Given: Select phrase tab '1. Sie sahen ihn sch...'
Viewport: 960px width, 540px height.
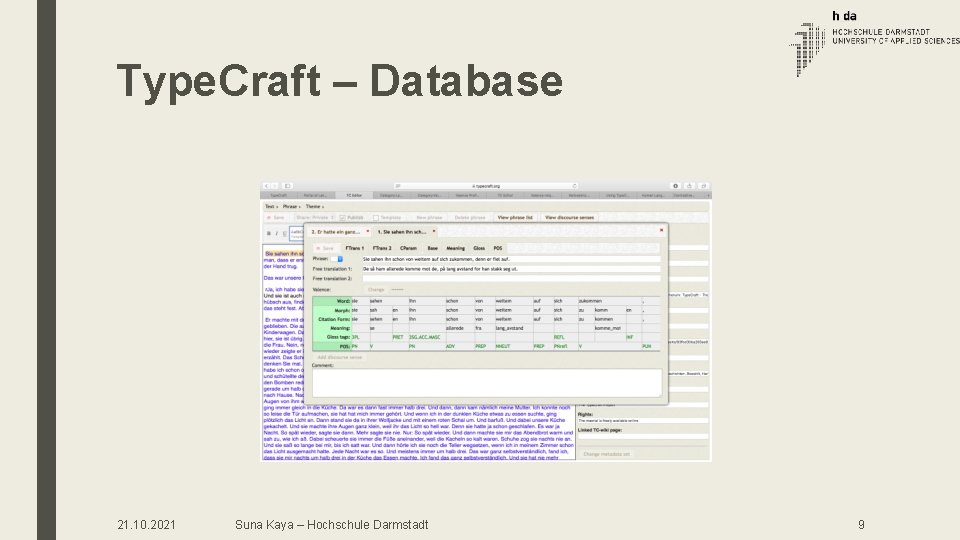Looking at the screenshot, I should point(402,232).
